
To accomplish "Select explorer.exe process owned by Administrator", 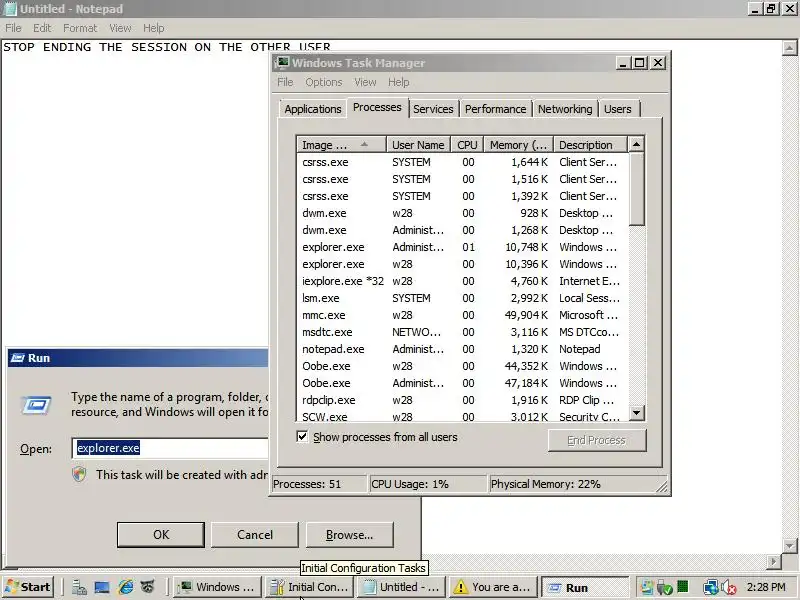I will pos(462,247).
